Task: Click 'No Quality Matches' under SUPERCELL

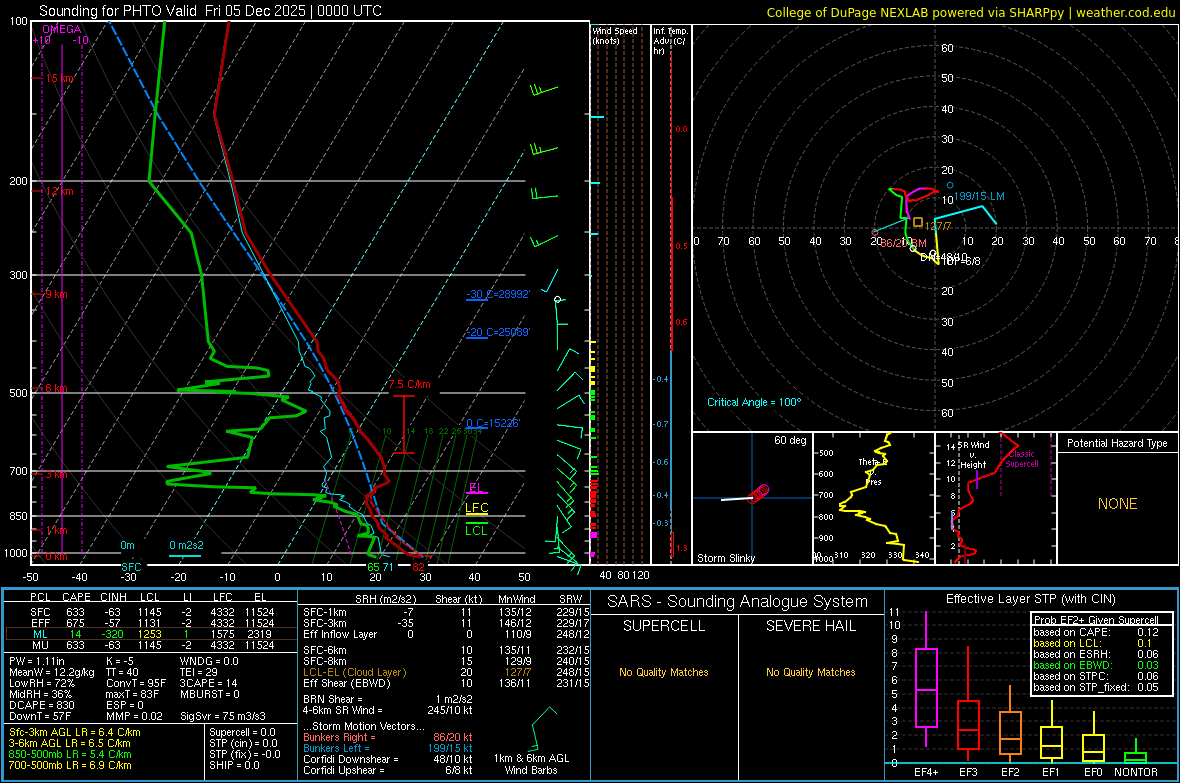Action: pos(664,672)
